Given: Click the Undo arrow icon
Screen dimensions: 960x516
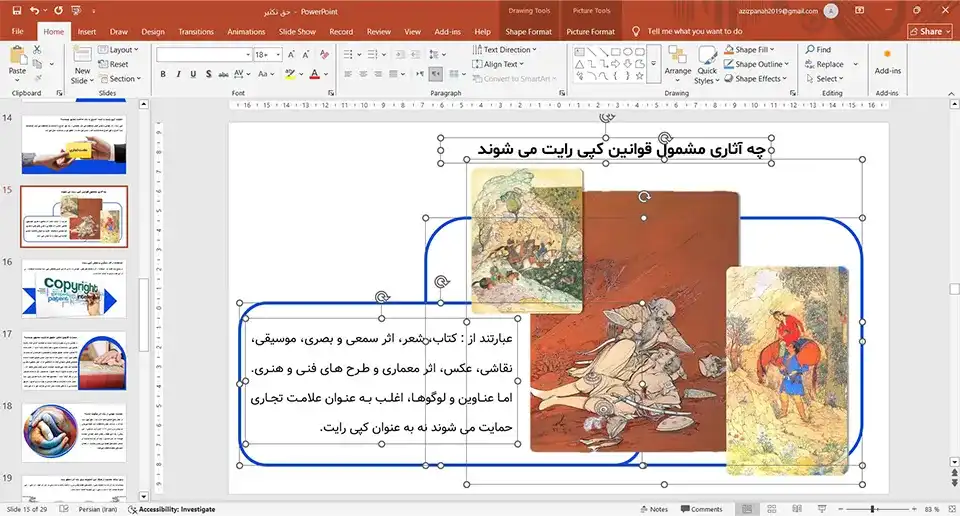Looking at the screenshot, I should [x=34, y=10].
